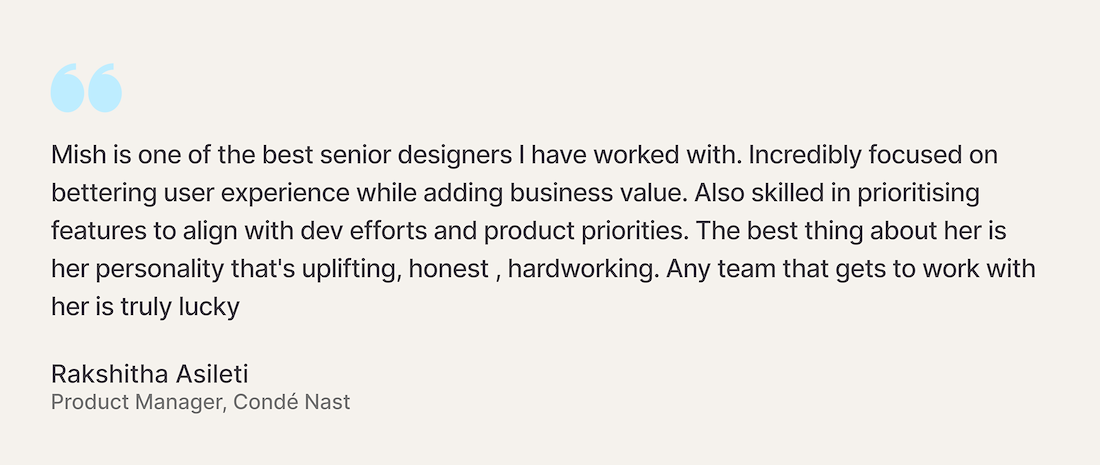
Task: Click the name Rakshitha Asileti
Action: 149,375
